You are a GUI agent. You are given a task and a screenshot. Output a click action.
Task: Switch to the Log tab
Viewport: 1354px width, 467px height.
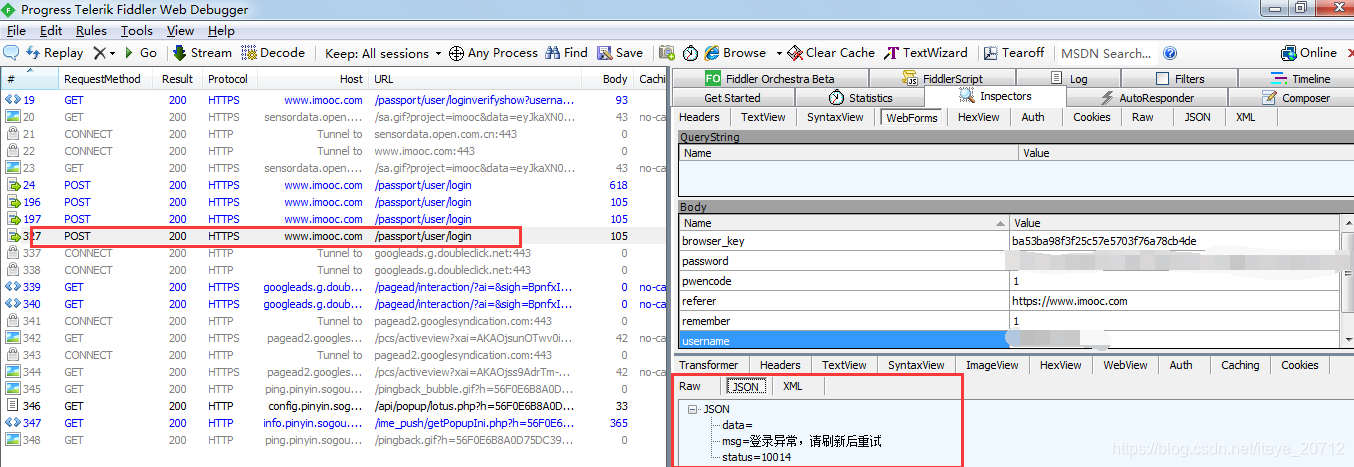pos(1069,78)
